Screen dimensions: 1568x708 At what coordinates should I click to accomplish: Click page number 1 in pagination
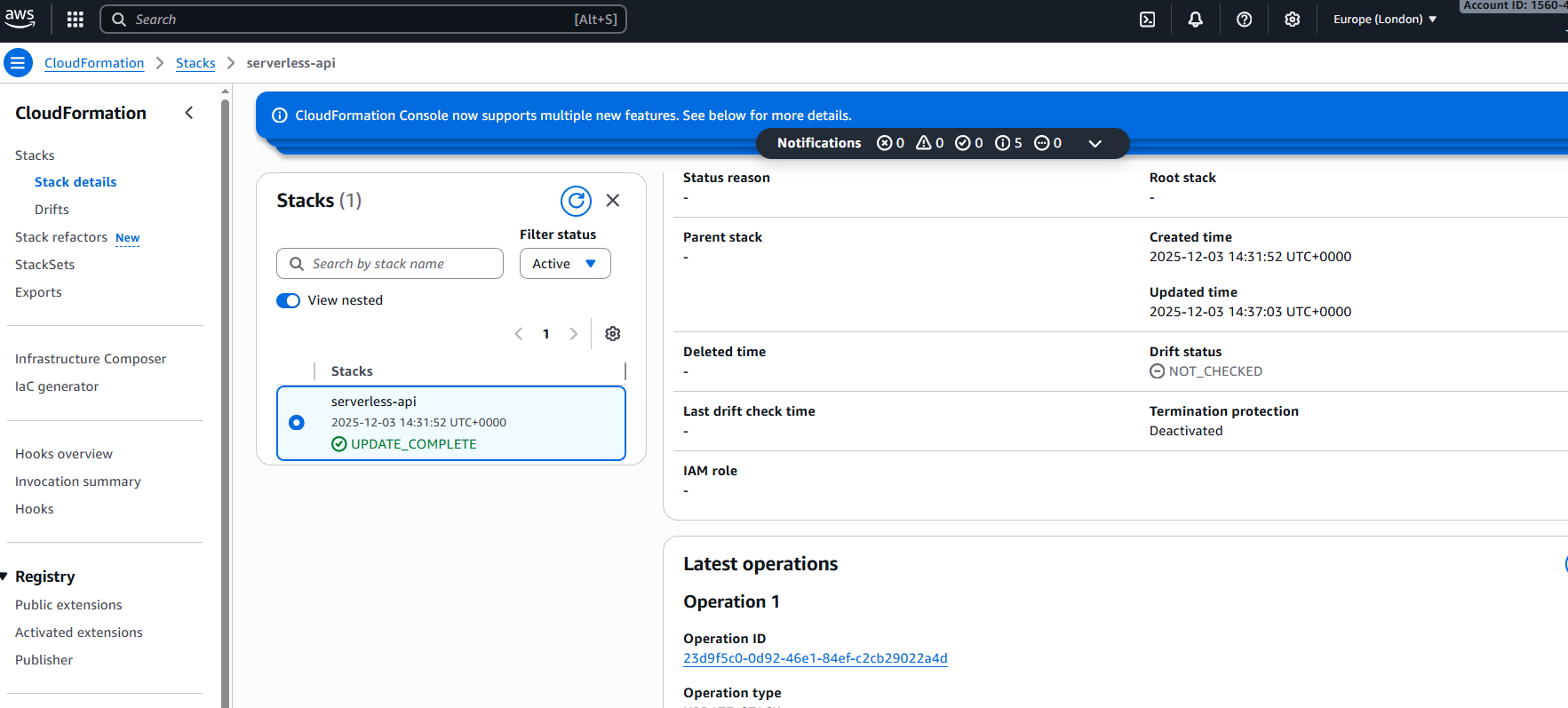[546, 334]
